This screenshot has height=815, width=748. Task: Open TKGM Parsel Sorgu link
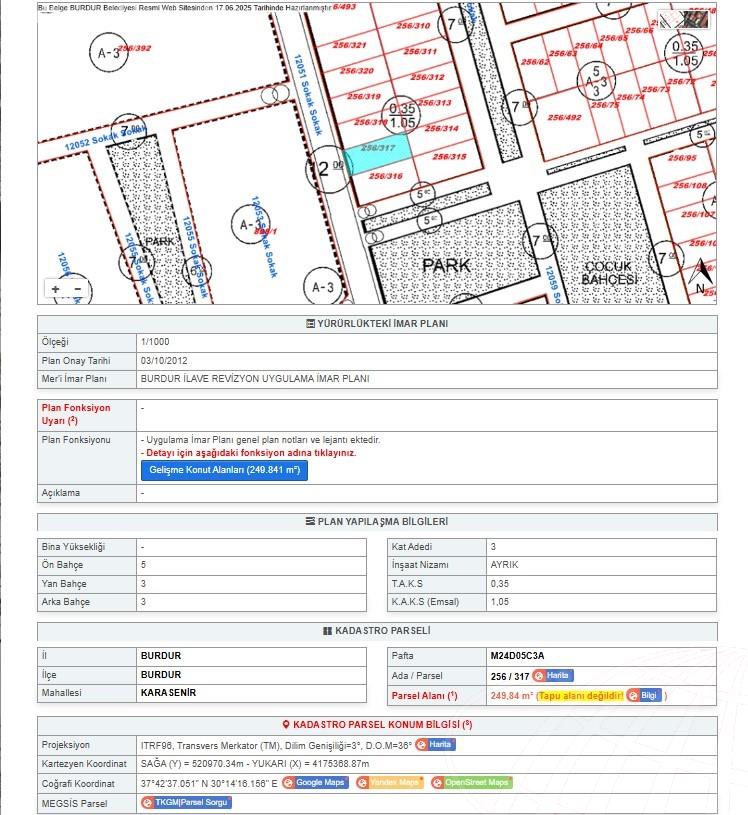[x=186, y=802]
